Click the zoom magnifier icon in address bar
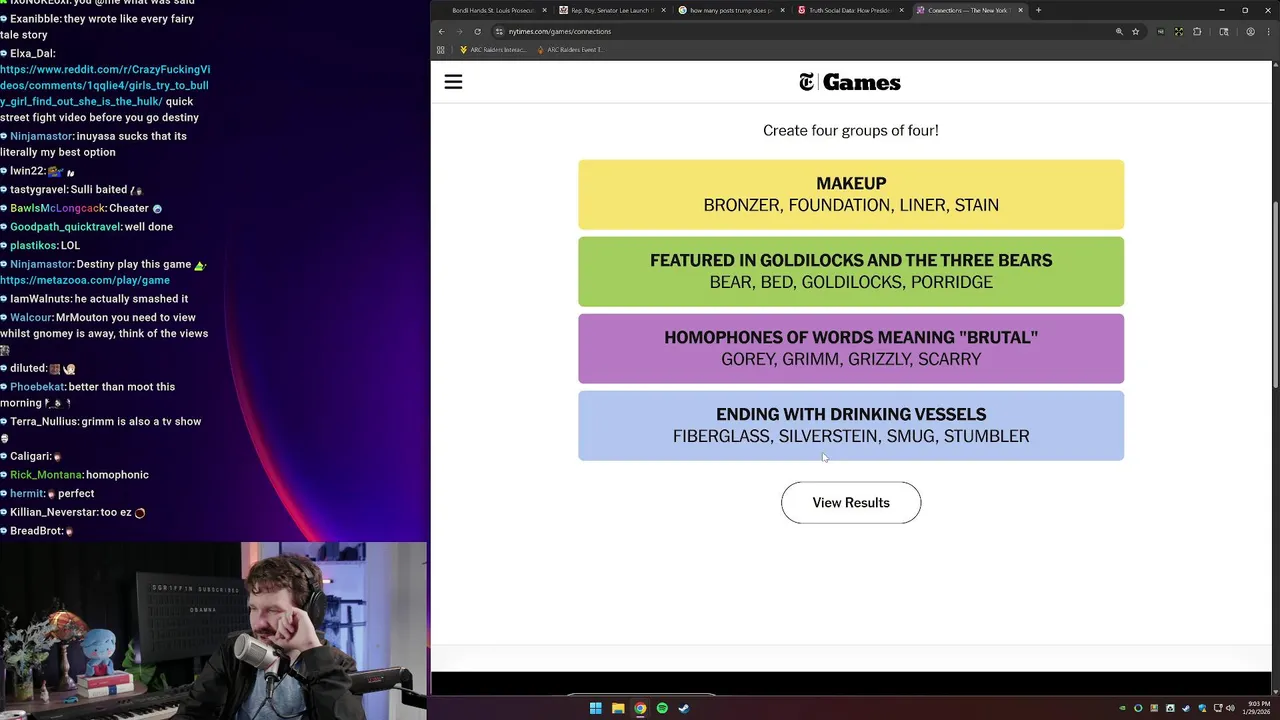The height and width of the screenshot is (720, 1280). tap(1119, 31)
